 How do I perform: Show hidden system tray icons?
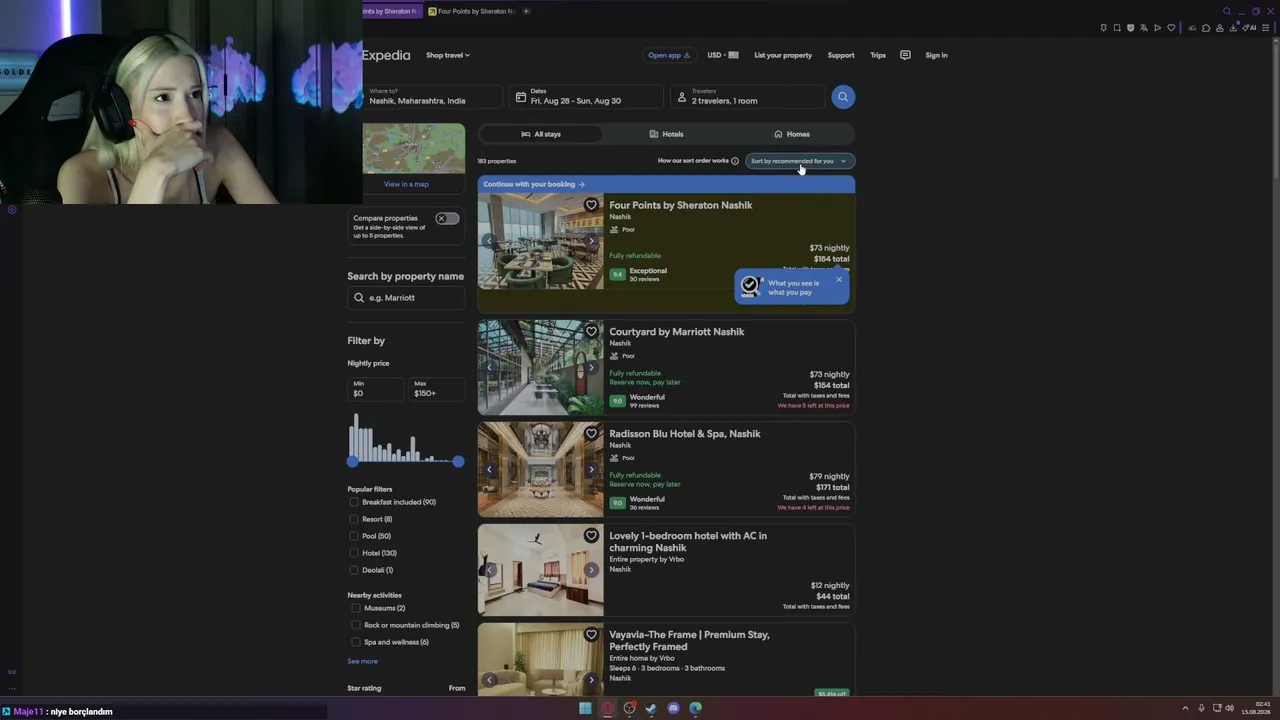coord(1185,708)
